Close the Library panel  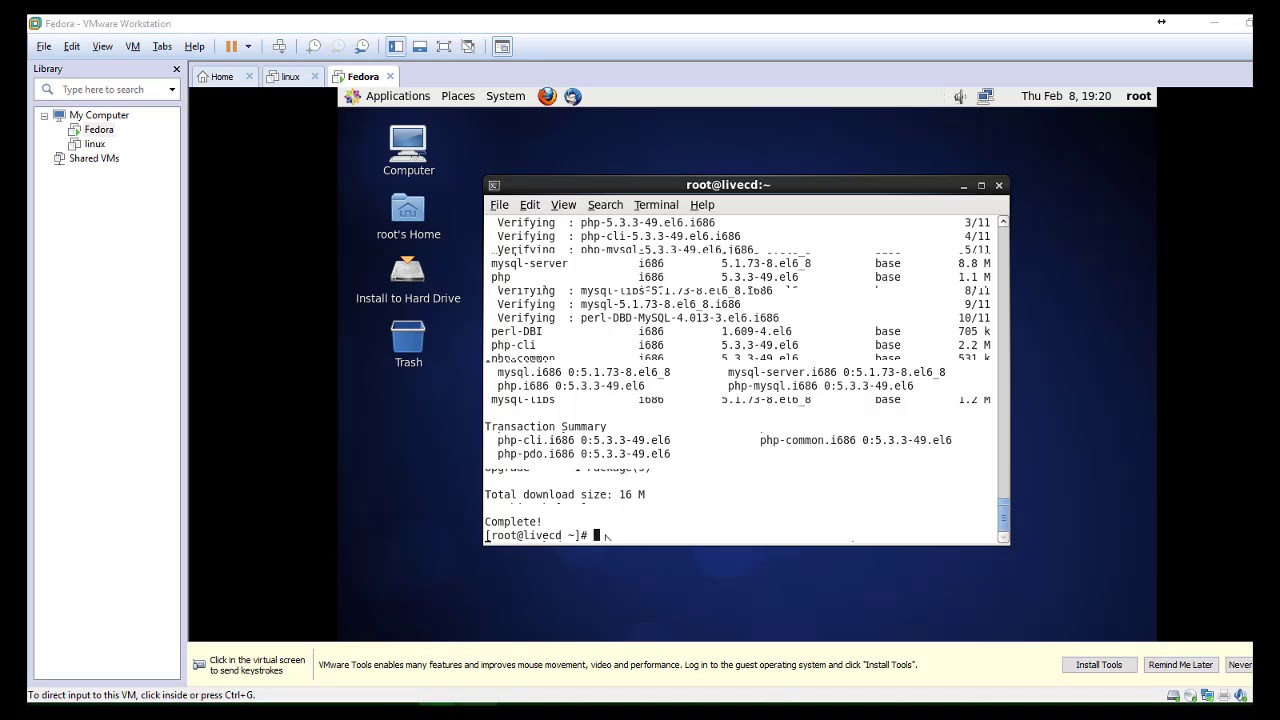[x=176, y=69]
